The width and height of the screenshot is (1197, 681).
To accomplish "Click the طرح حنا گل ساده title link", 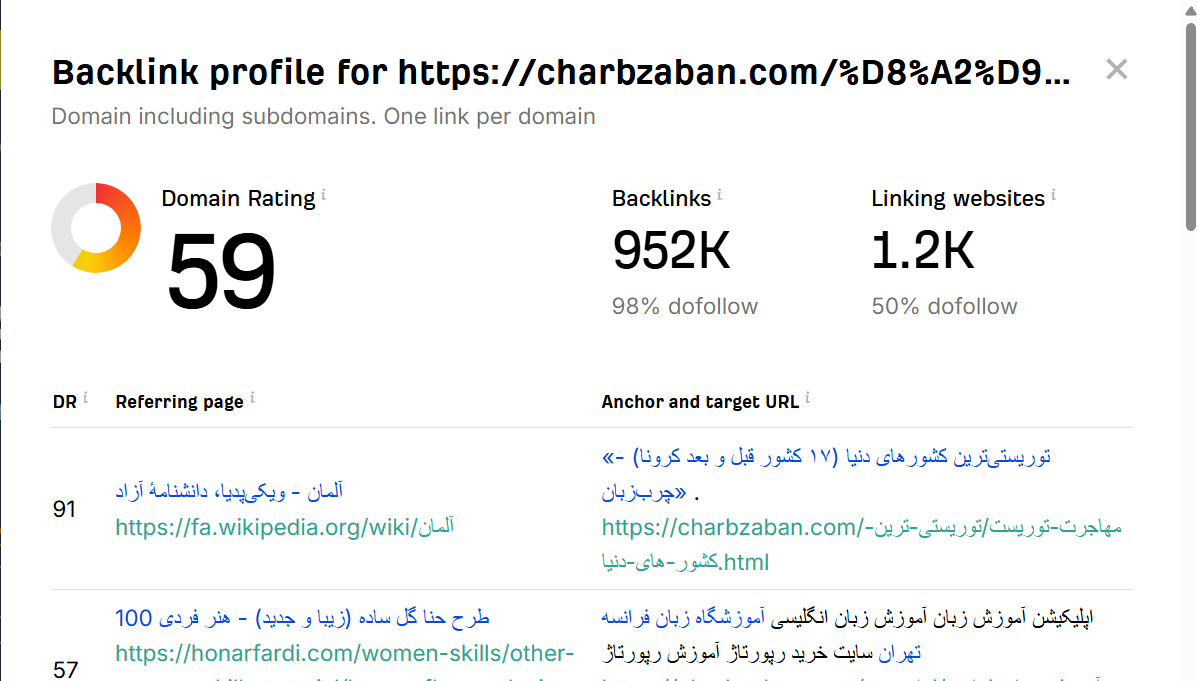I will (302, 617).
